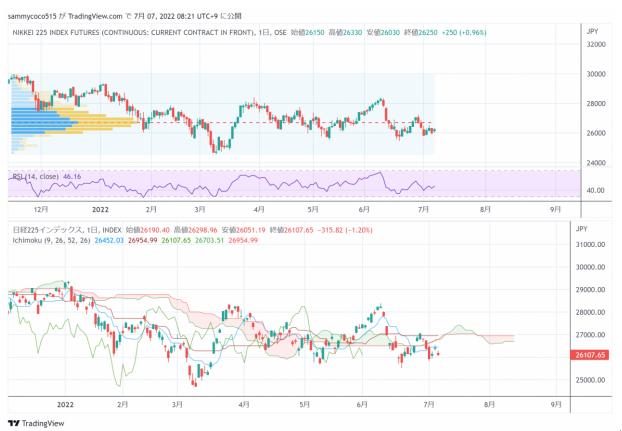Click the 7月 label on the futures time axis
The height and width of the screenshot is (431, 622).
tap(424, 209)
